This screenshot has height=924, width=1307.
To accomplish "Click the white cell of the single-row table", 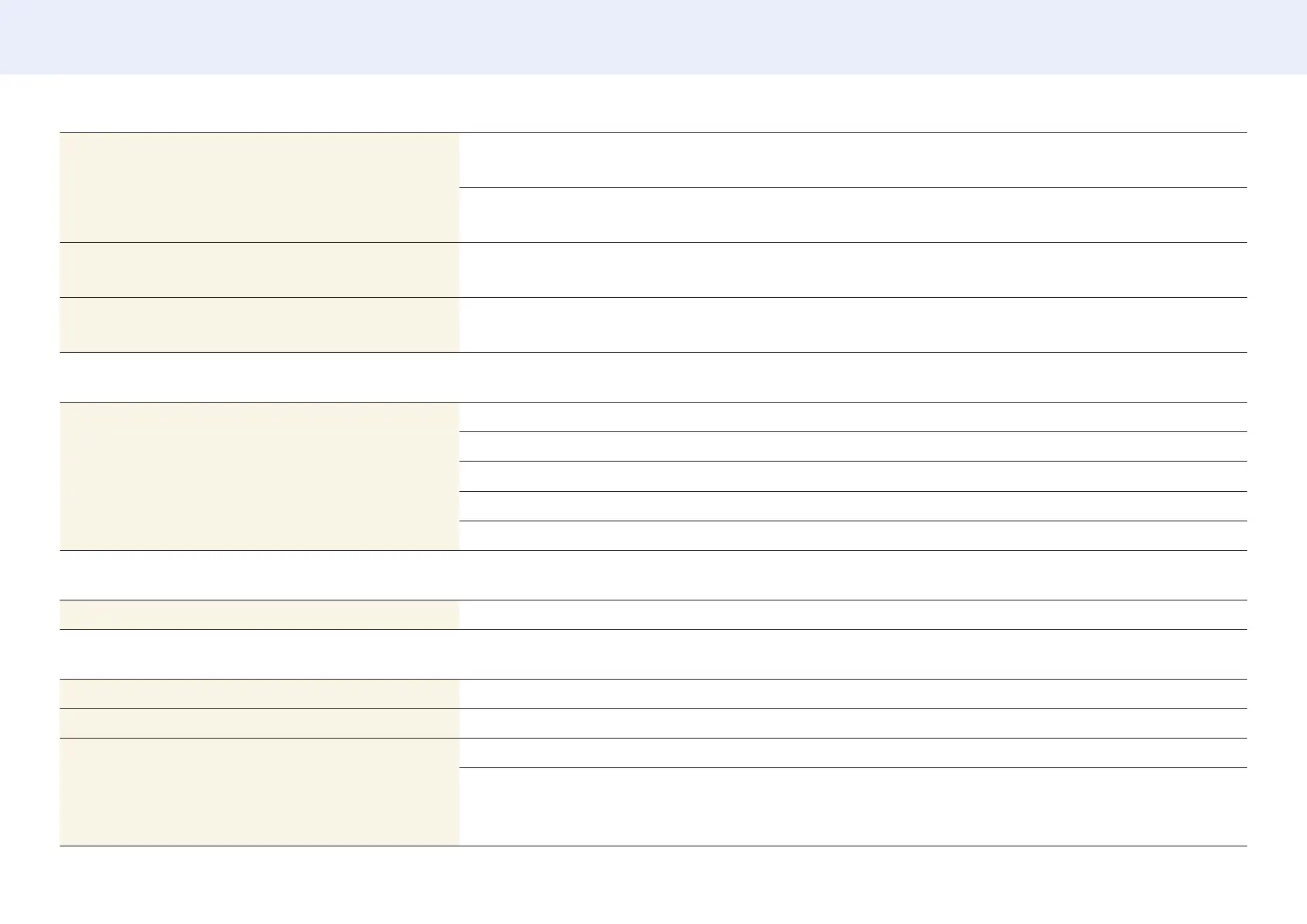I will [x=852, y=614].
